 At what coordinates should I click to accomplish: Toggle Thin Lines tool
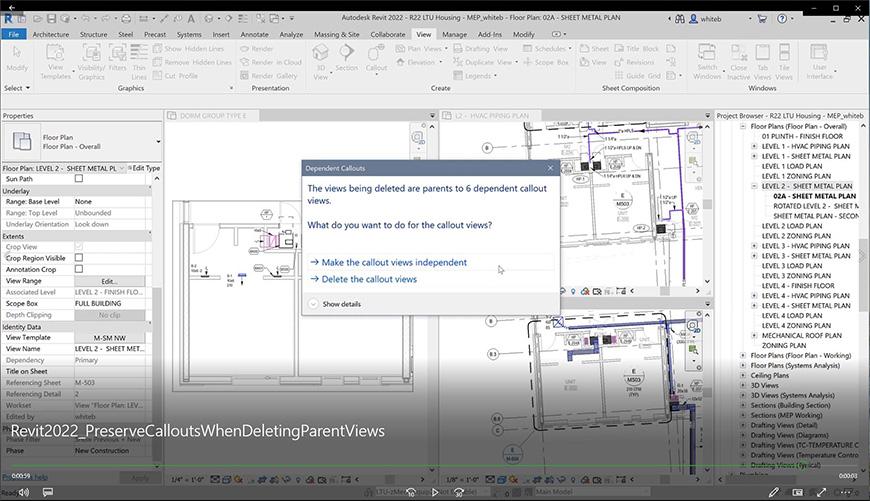click(x=139, y=61)
